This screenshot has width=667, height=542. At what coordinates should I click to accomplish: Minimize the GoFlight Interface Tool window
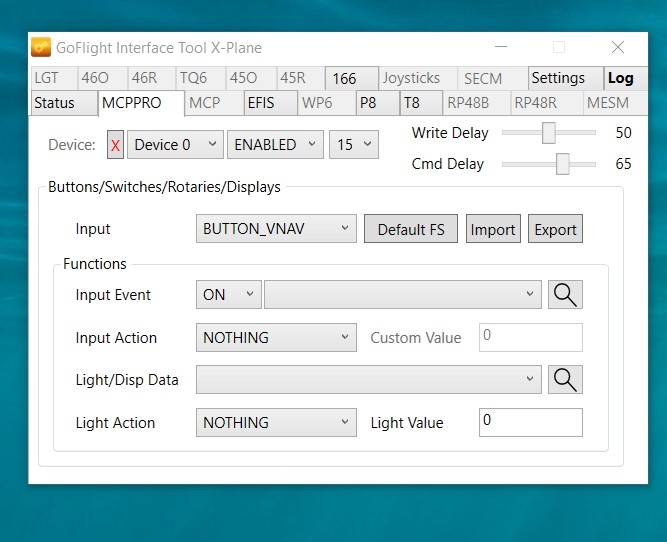pos(501,47)
